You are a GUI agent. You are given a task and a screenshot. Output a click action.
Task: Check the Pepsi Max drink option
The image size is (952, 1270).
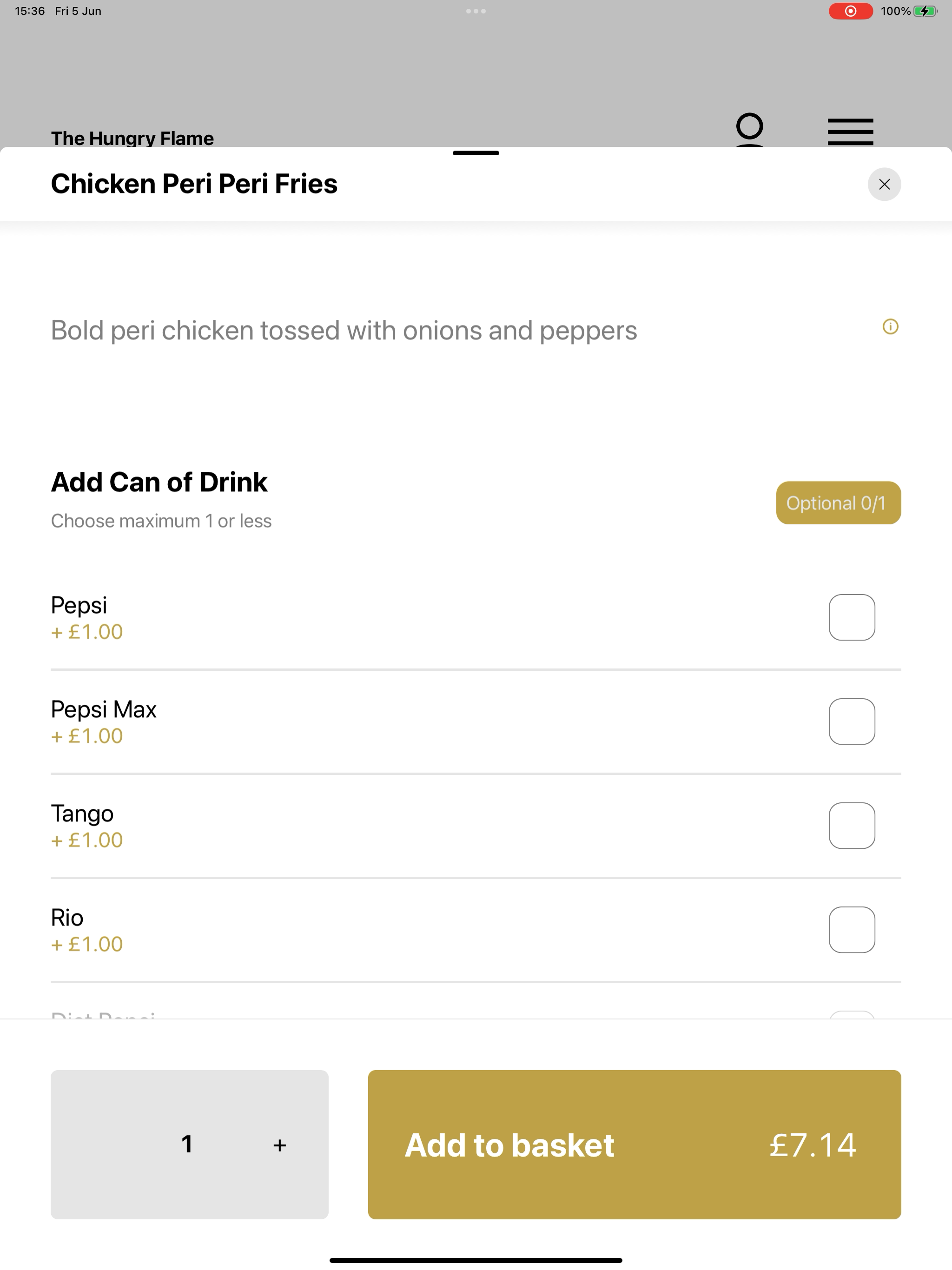pos(852,721)
